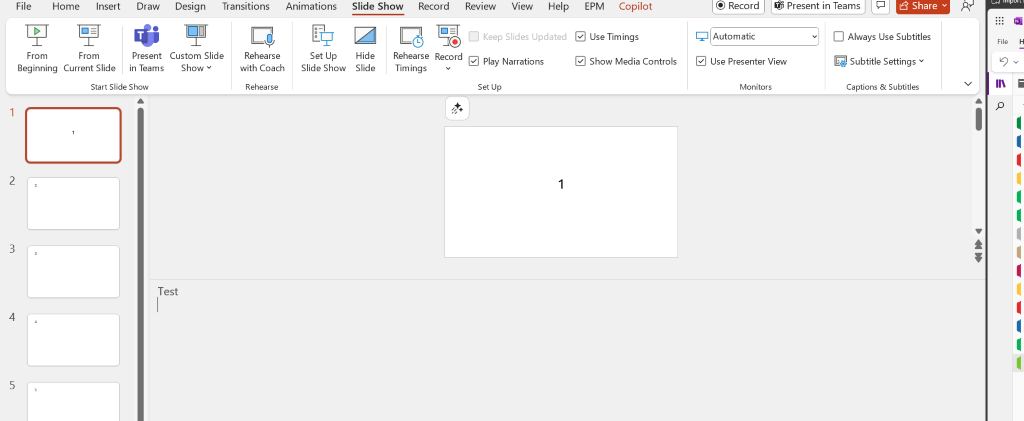
Task: Click the Share button
Action: coord(923,6)
